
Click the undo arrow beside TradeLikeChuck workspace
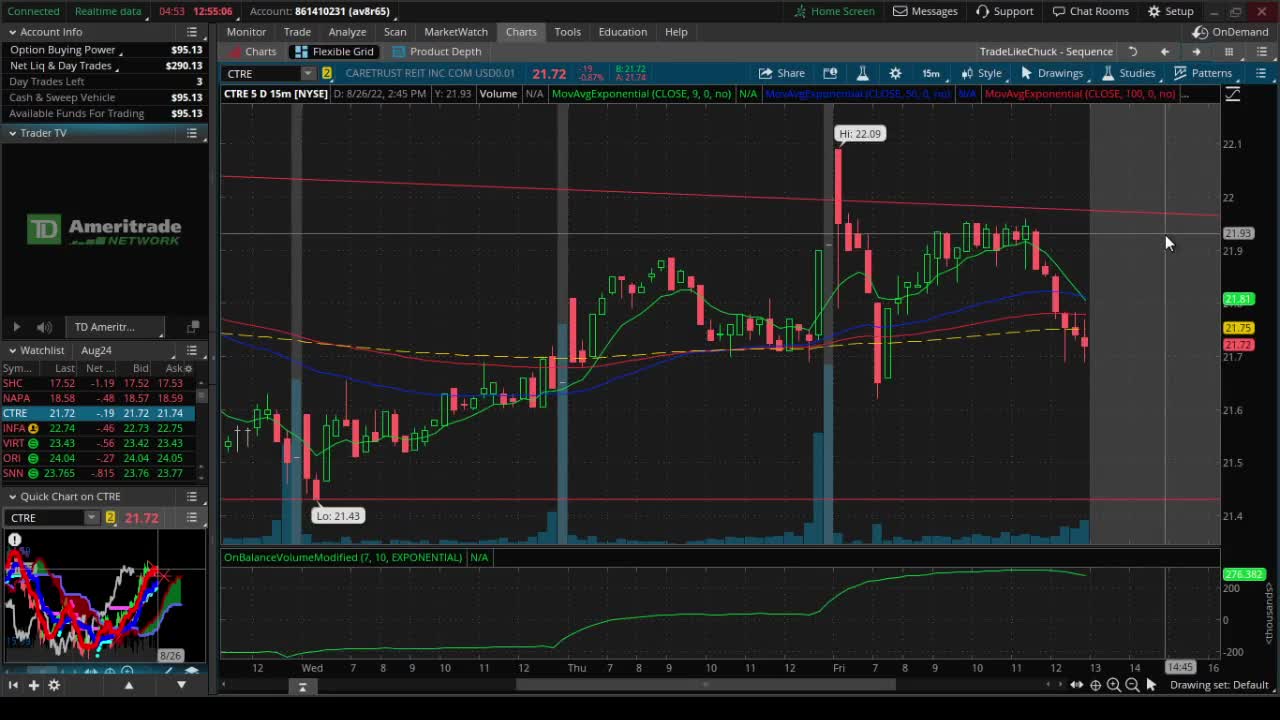pyautogui.click(x=1133, y=52)
